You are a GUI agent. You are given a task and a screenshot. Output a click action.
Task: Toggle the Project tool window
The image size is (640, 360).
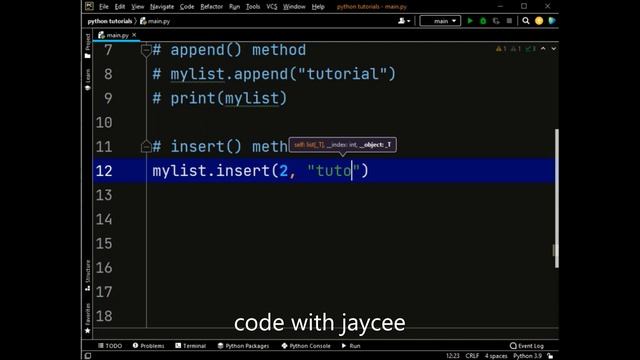coord(87,45)
